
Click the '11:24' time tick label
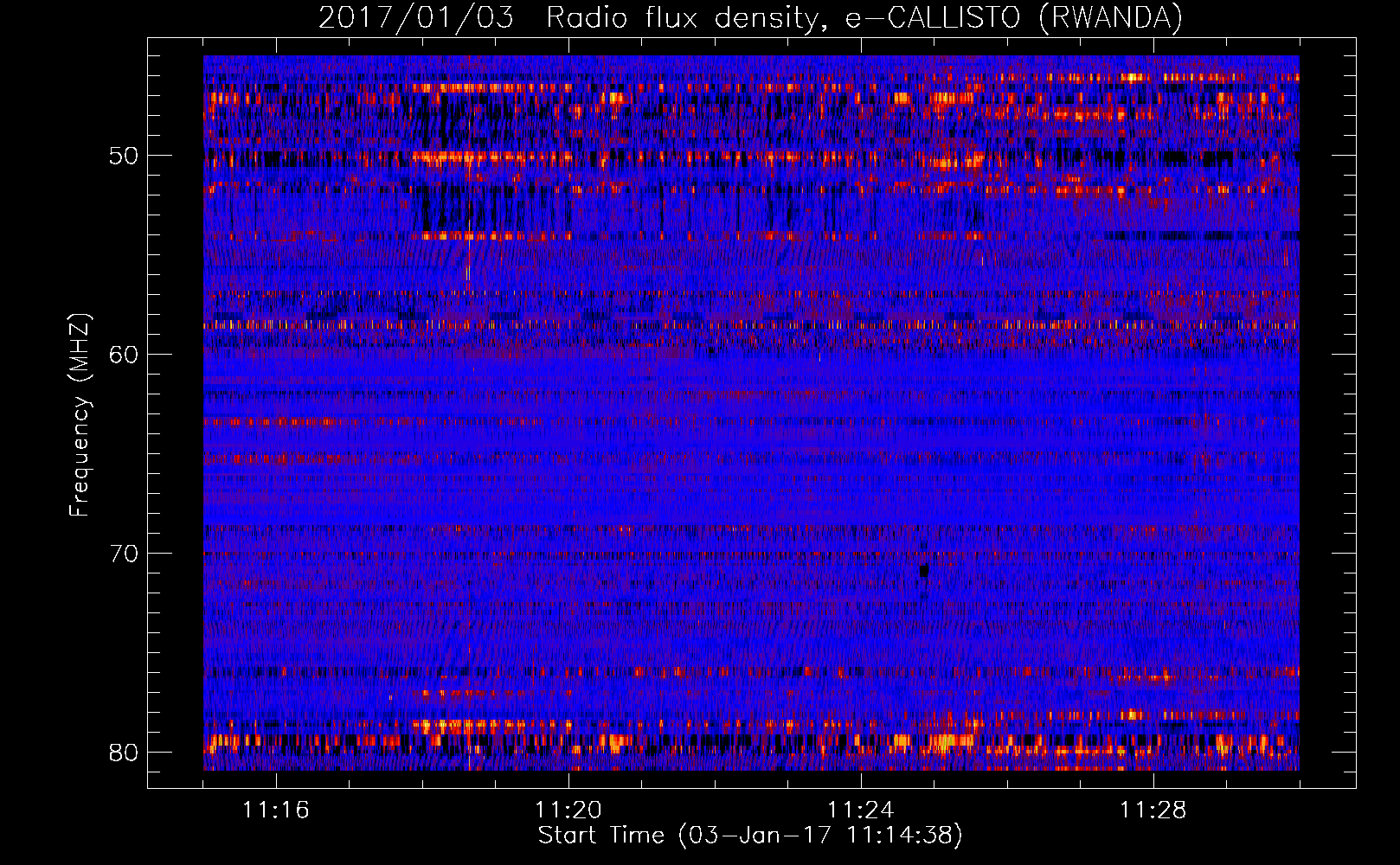(861, 811)
